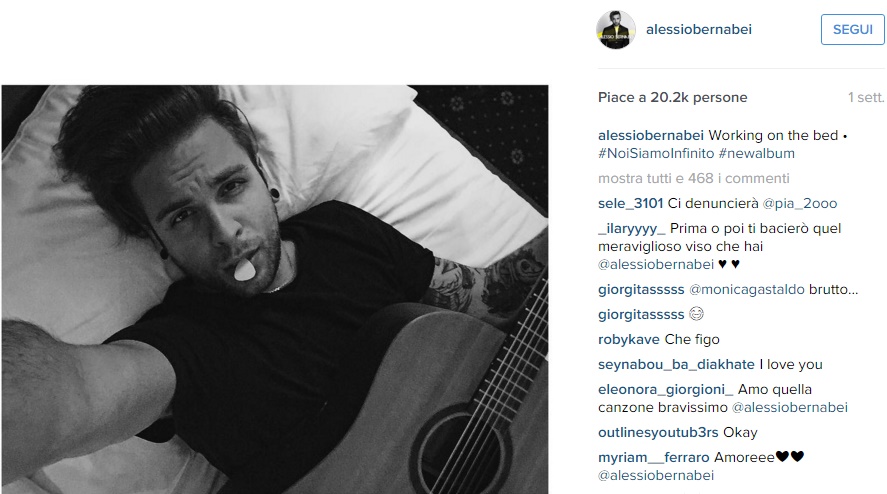Open @monicagastaldo mention link

(747, 290)
